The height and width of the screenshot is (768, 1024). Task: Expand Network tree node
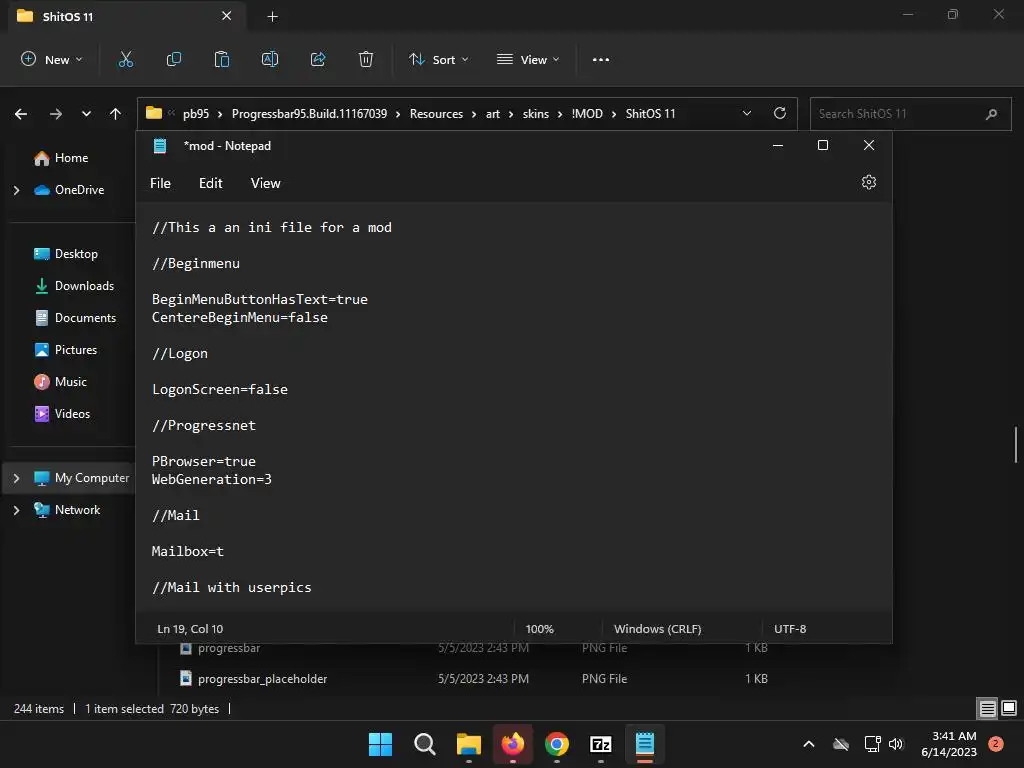point(16,510)
